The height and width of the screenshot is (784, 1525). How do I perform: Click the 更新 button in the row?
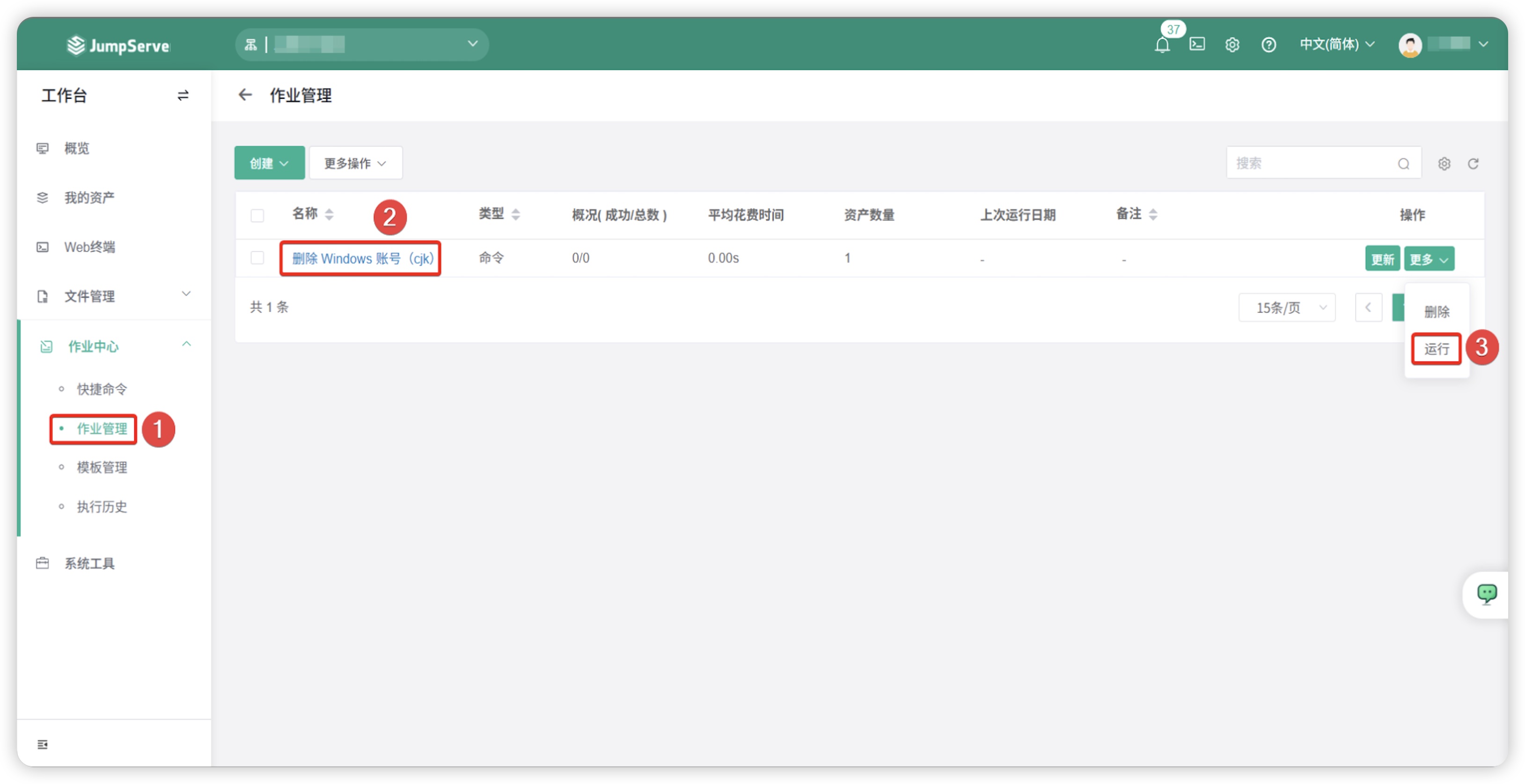[1382, 259]
